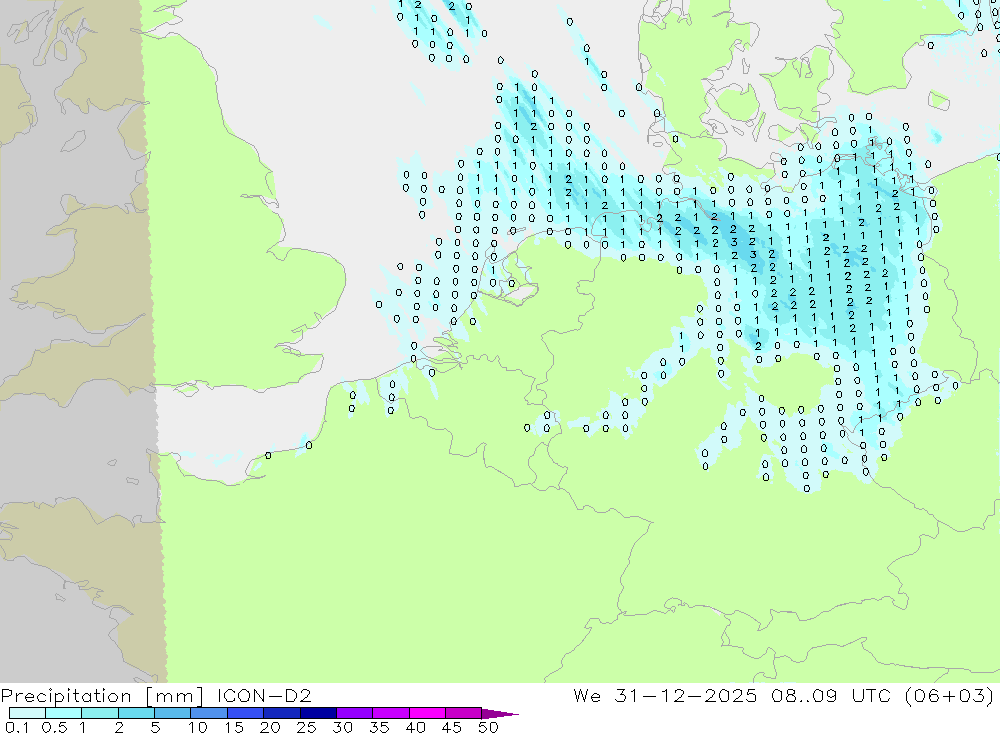Click the '30' legend scale value
Viewport: 1000px width, 733px height.
point(343,727)
